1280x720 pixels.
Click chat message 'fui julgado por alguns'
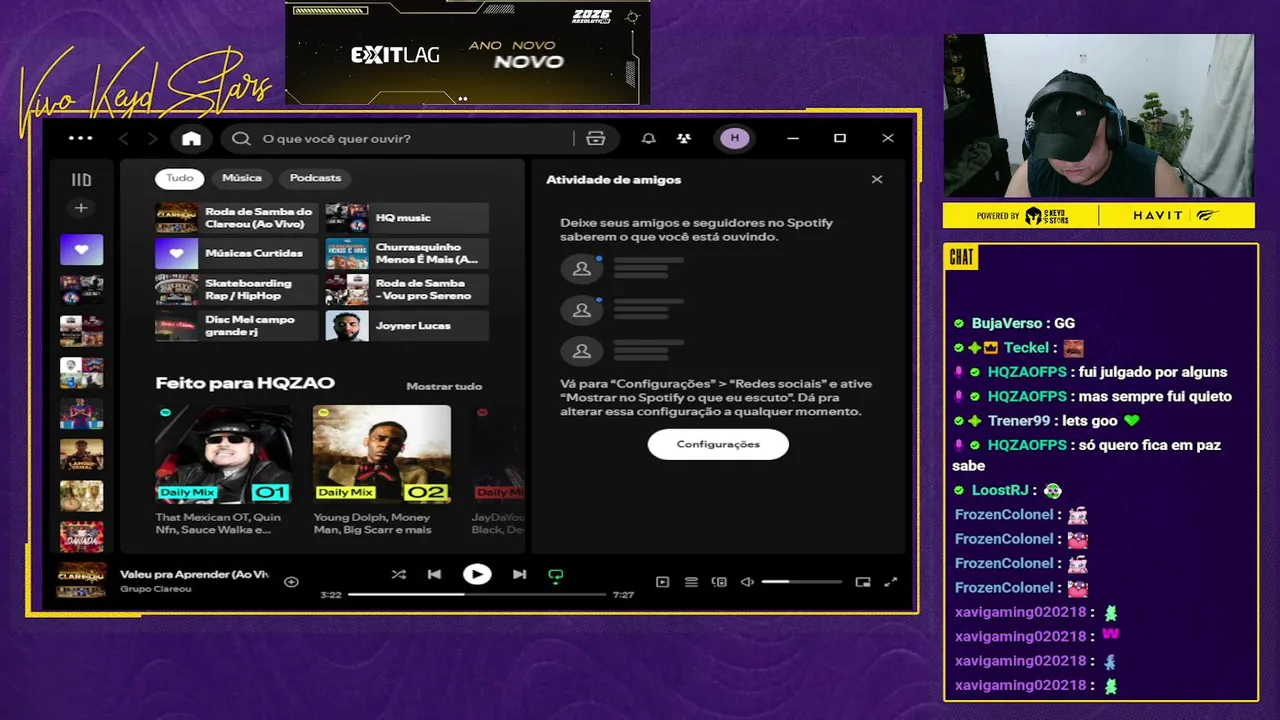(x=1153, y=372)
